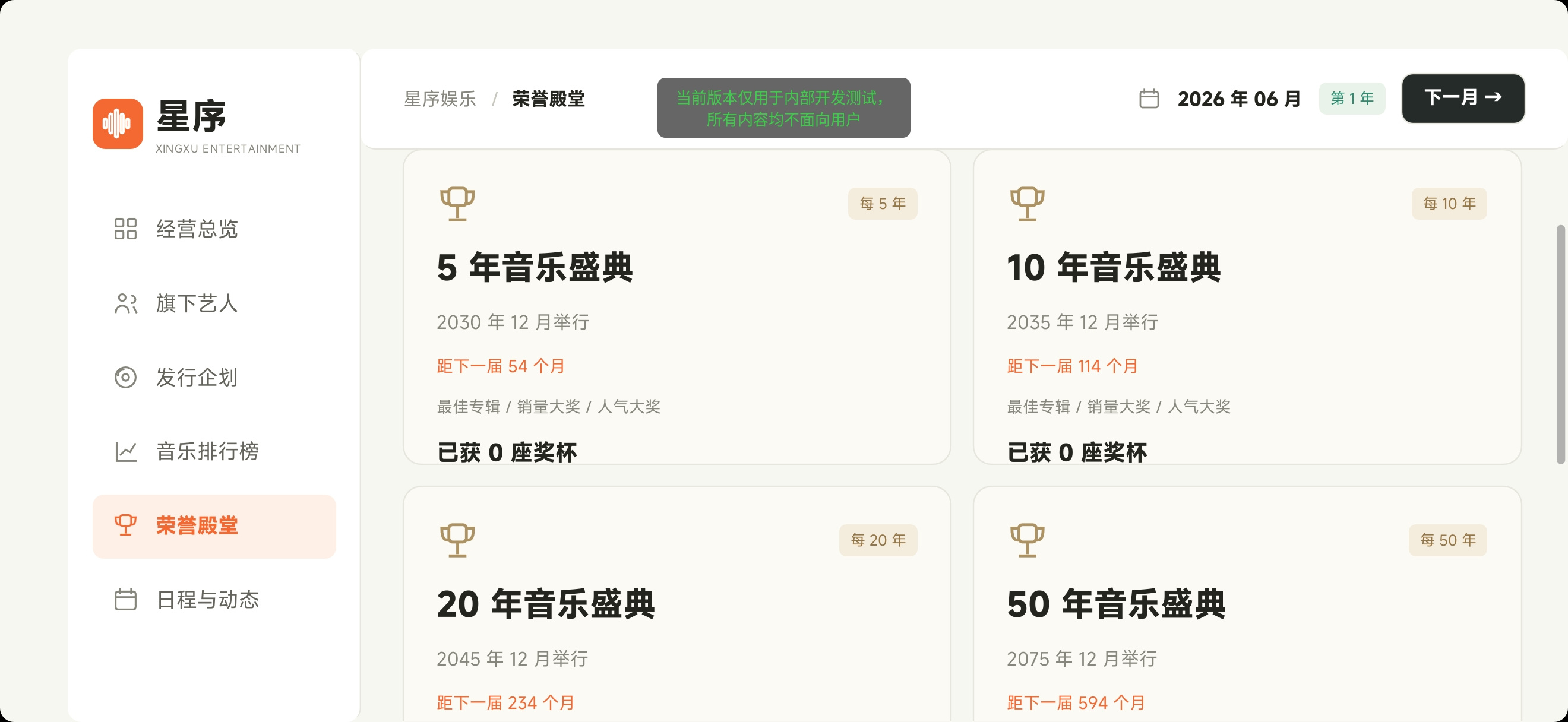
Task: Click the text 距下一届 234 个月
Action: coord(505,702)
